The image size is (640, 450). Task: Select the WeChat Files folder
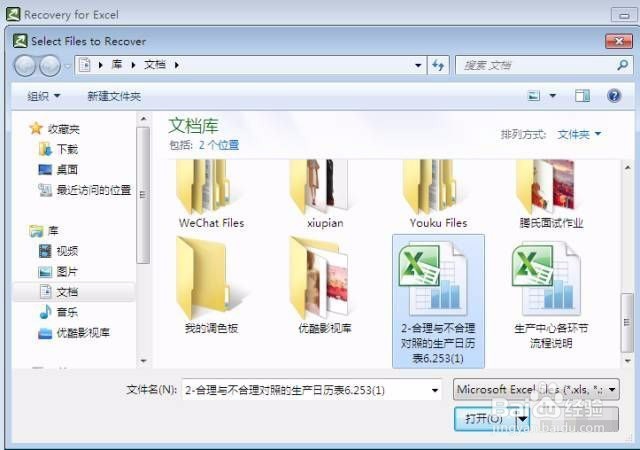[211, 194]
